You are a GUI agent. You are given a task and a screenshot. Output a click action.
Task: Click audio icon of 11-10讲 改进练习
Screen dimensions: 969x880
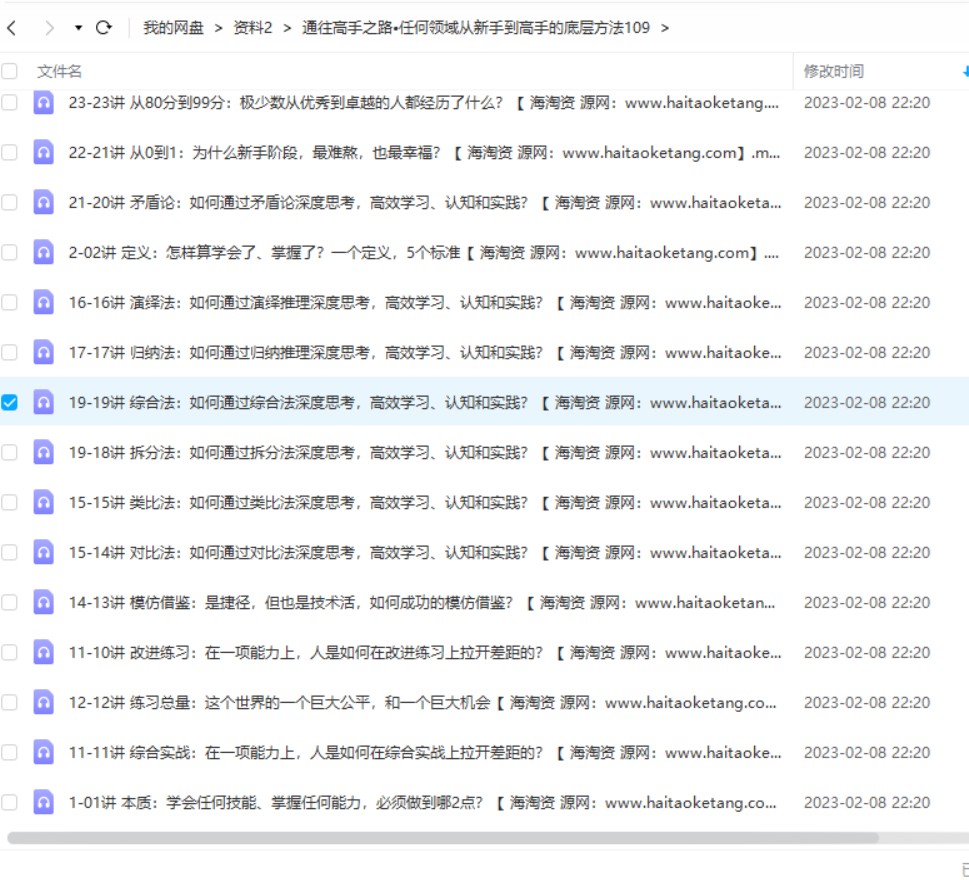click(x=43, y=653)
